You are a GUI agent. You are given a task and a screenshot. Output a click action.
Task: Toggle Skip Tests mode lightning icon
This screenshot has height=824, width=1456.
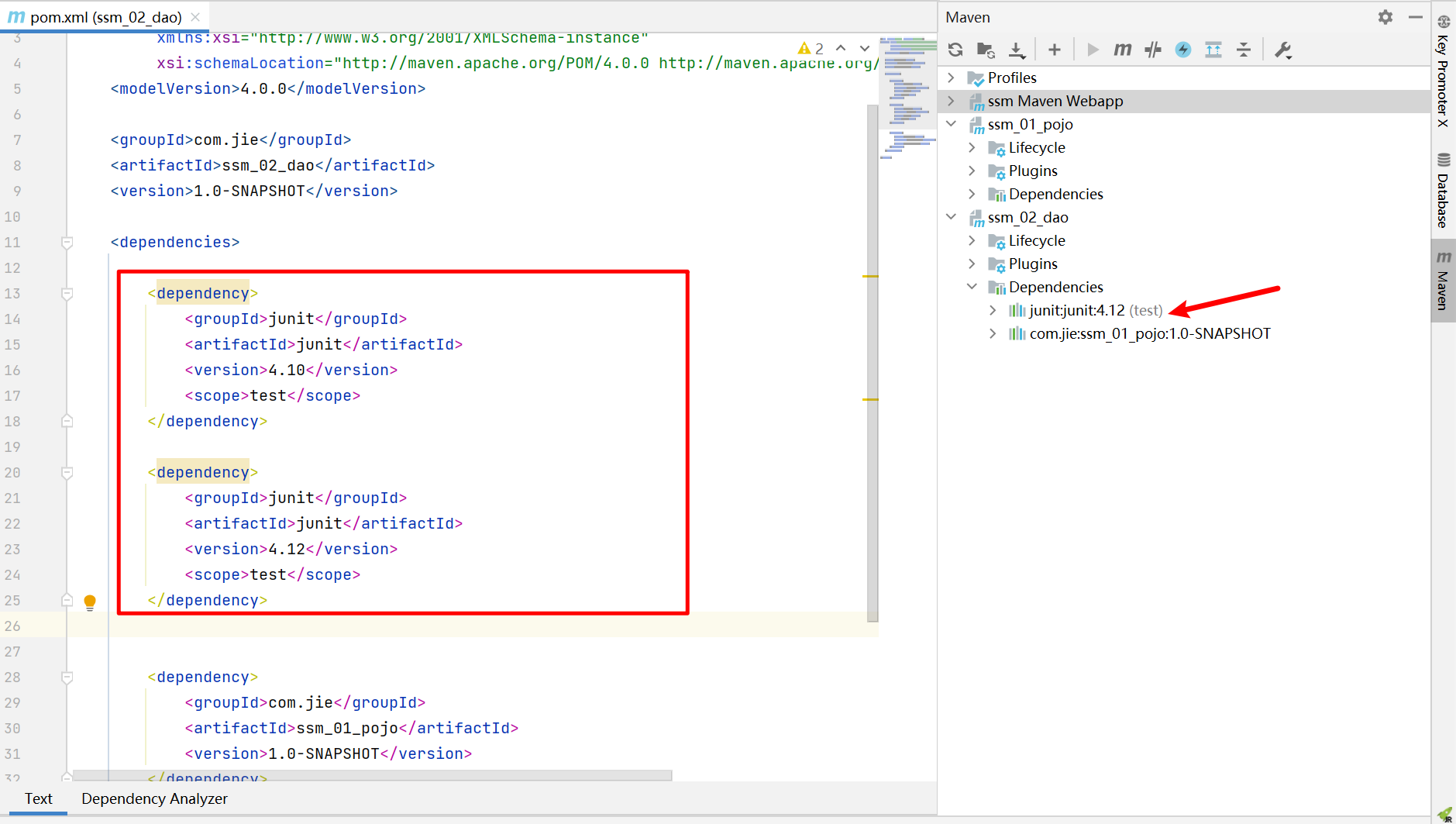pos(1183,50)
